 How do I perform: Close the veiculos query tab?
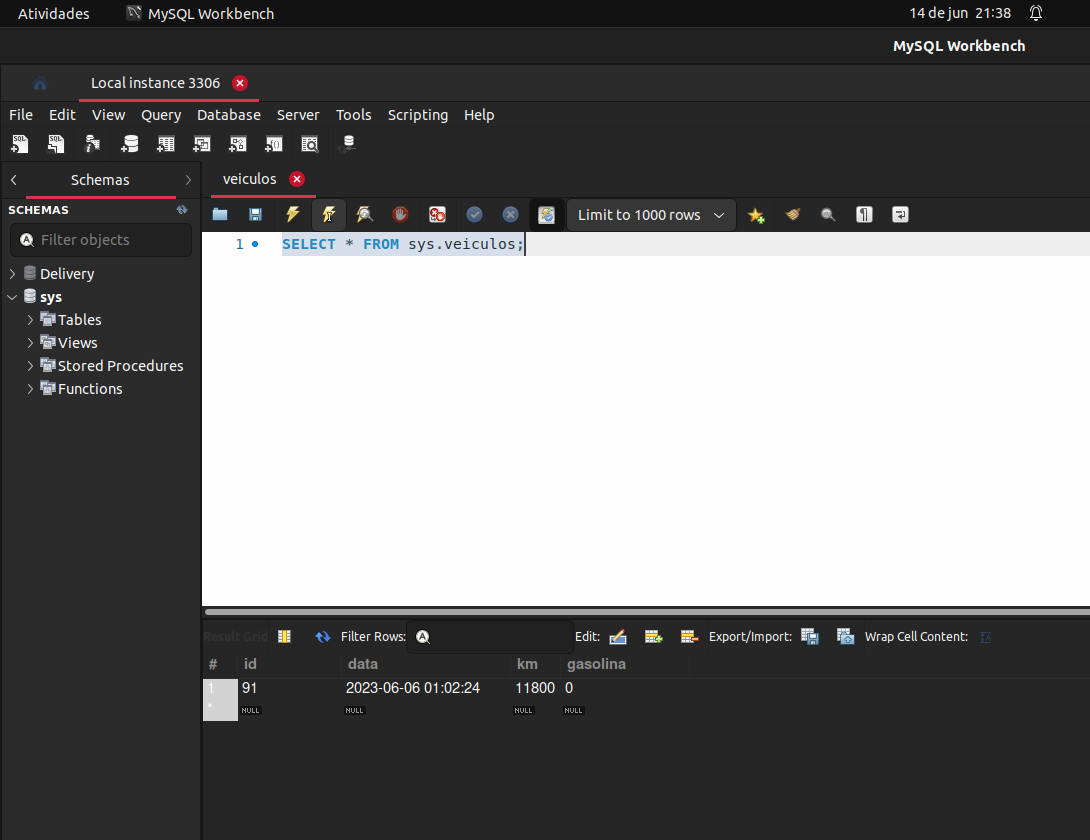(x=297, y=179)
